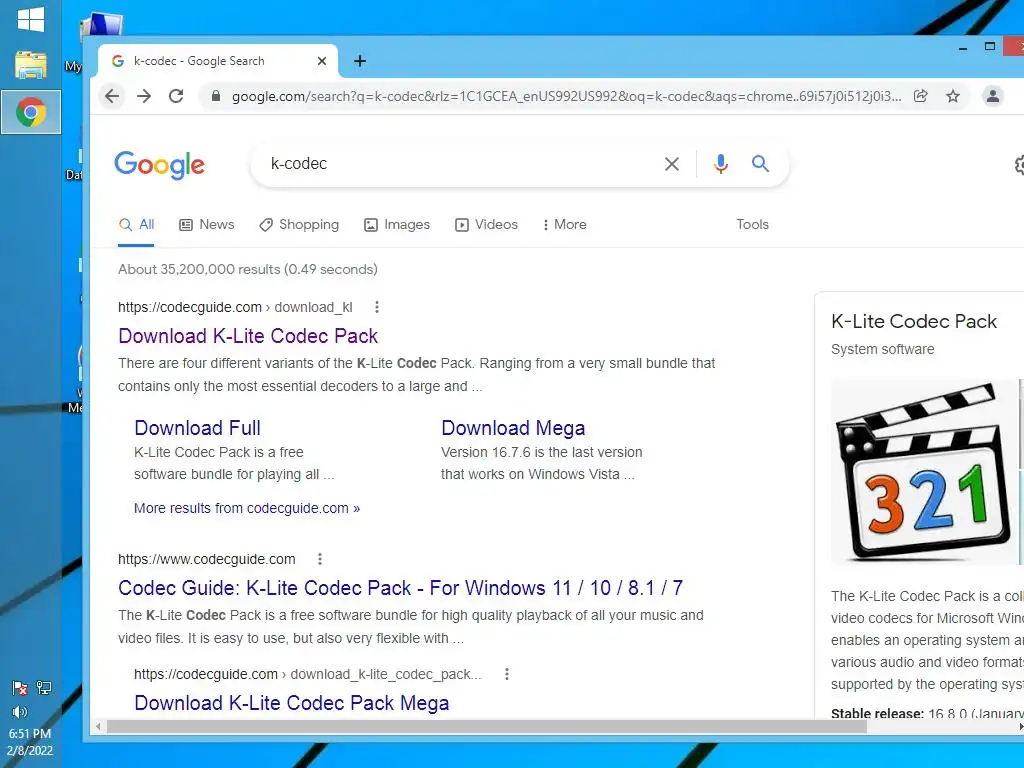Submit search with magnifier icon
This screenshot has width=1024, height=768.
click(760, 163)
